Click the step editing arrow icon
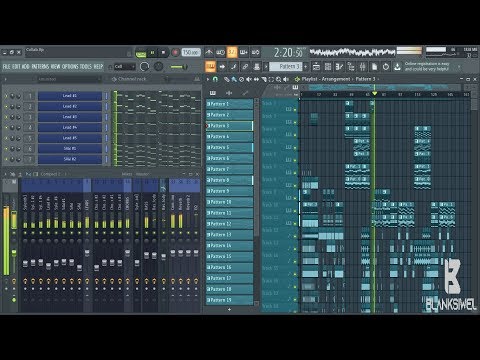Viewport: 480px width, 360px height. 222,67
